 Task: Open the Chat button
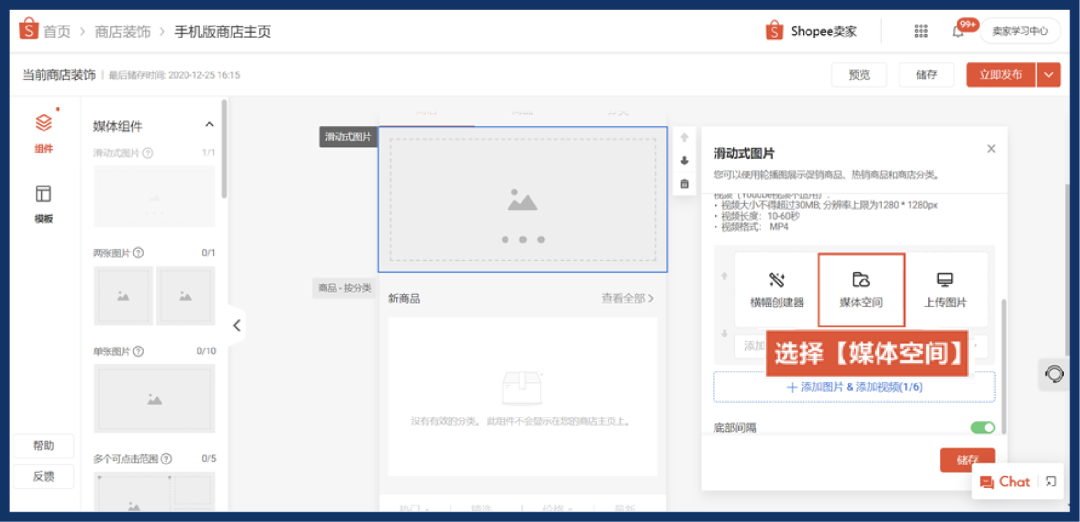point(1006,482)
